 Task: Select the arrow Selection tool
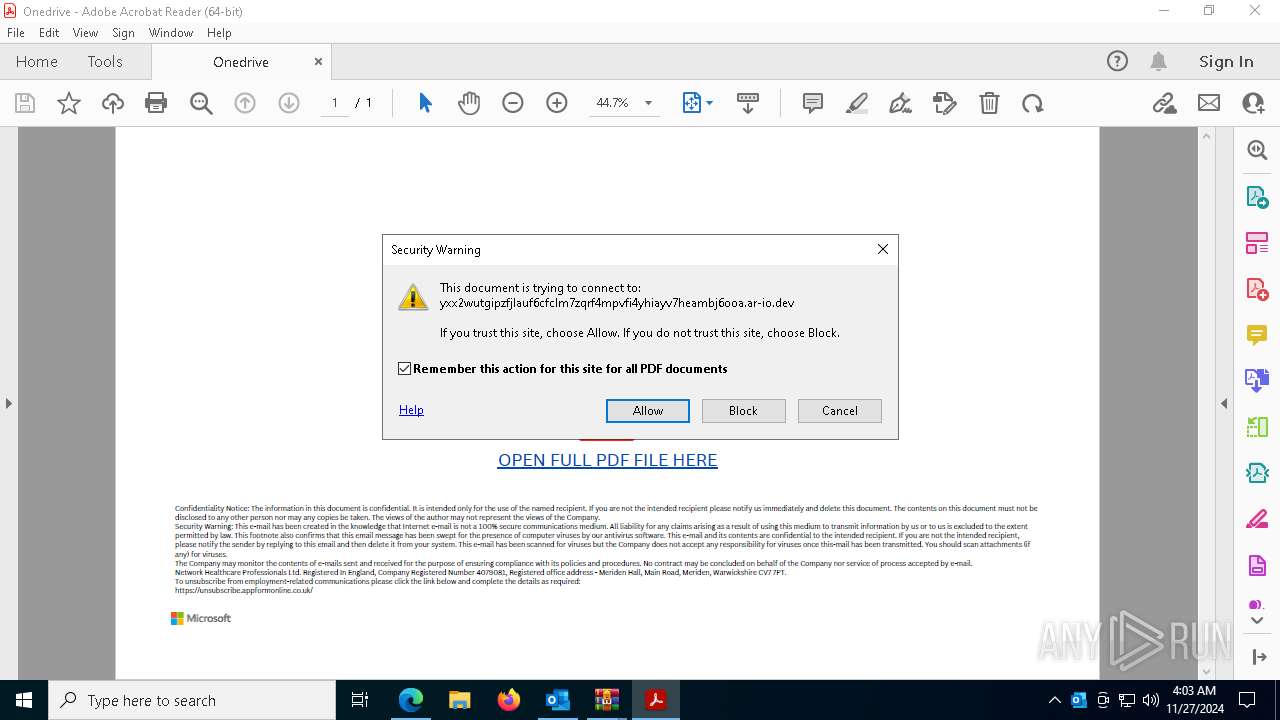pyautogui.click(x=425, y=103)
